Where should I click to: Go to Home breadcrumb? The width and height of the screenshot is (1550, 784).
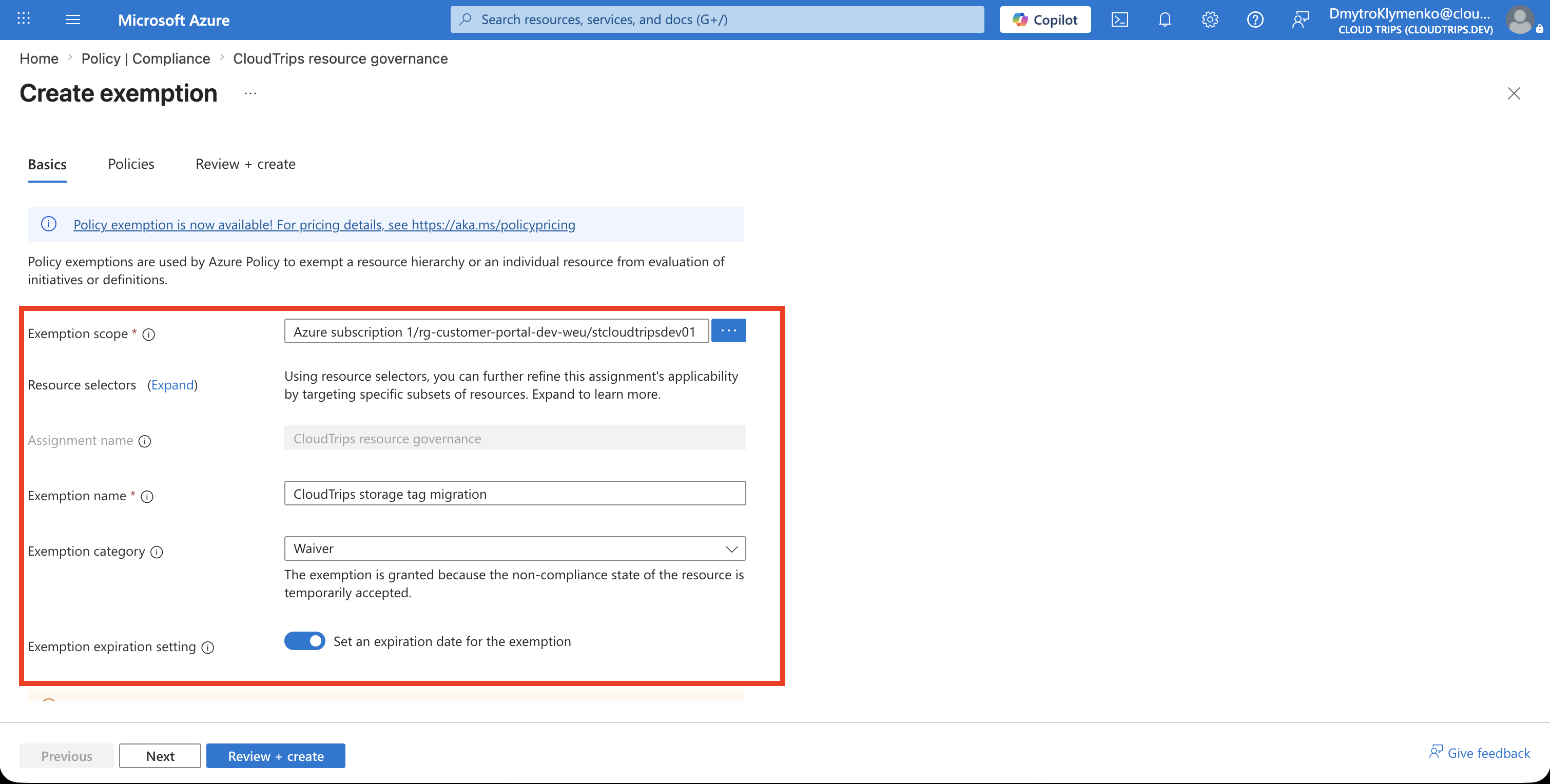(39, 58)
